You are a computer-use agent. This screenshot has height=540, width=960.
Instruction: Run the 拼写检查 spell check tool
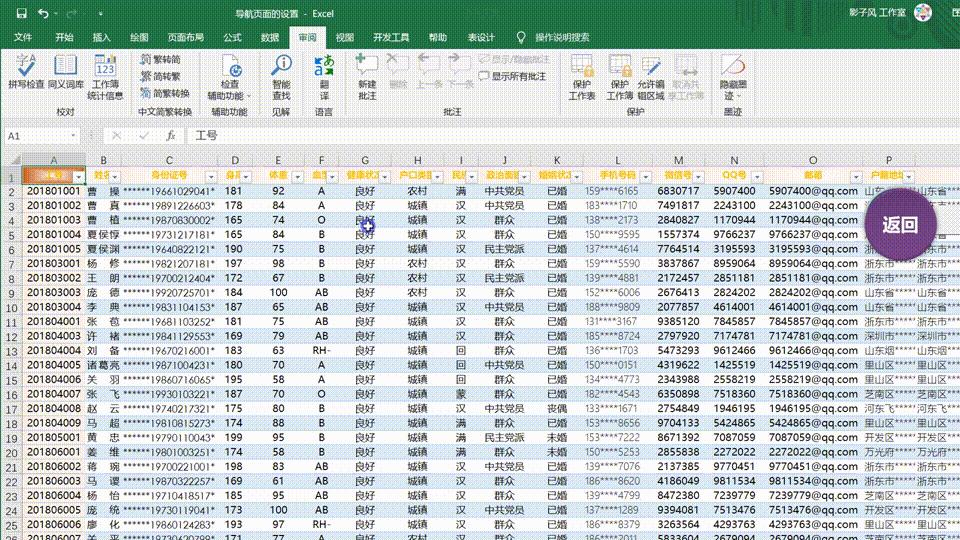(26, 74)
